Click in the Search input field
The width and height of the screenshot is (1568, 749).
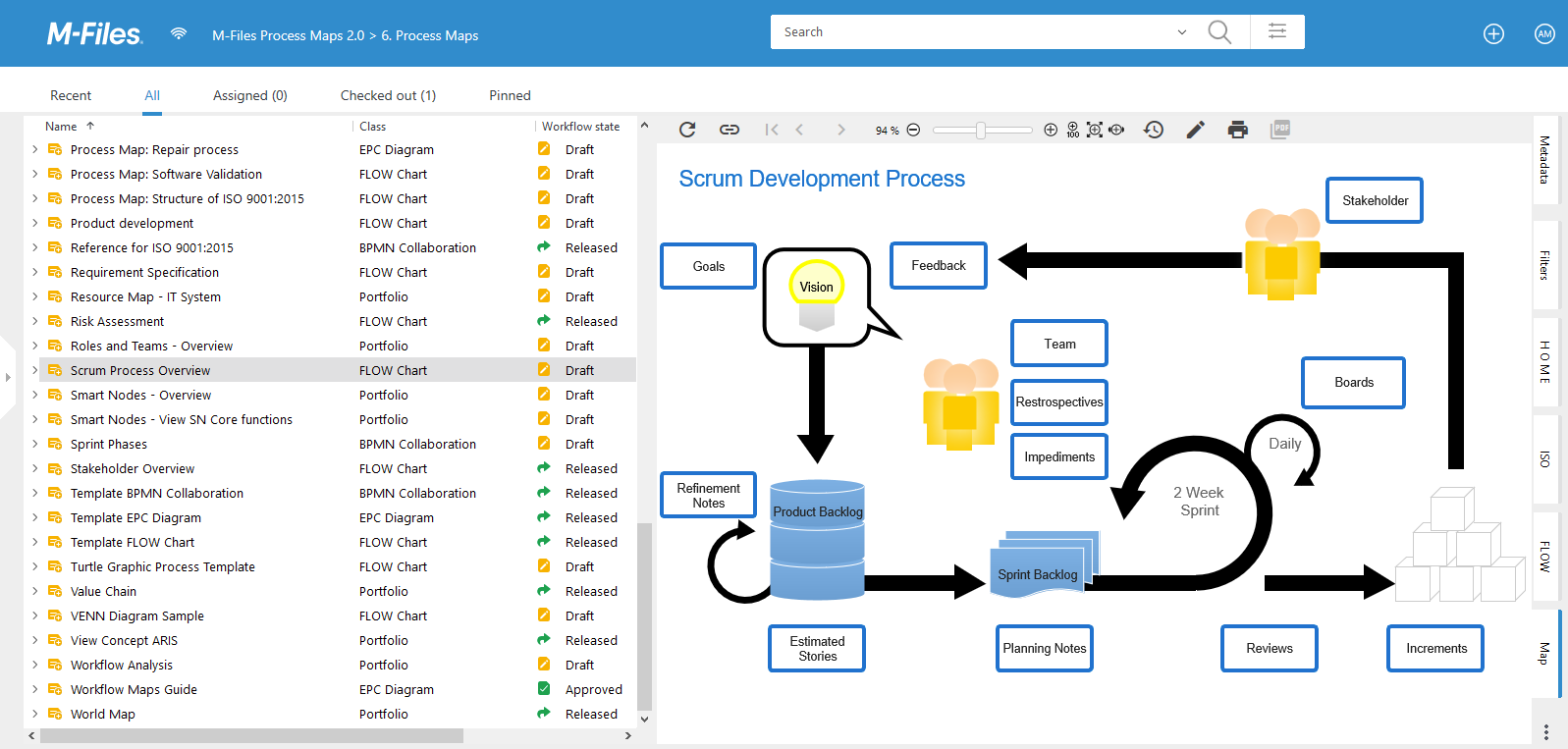tap(972, 32)
